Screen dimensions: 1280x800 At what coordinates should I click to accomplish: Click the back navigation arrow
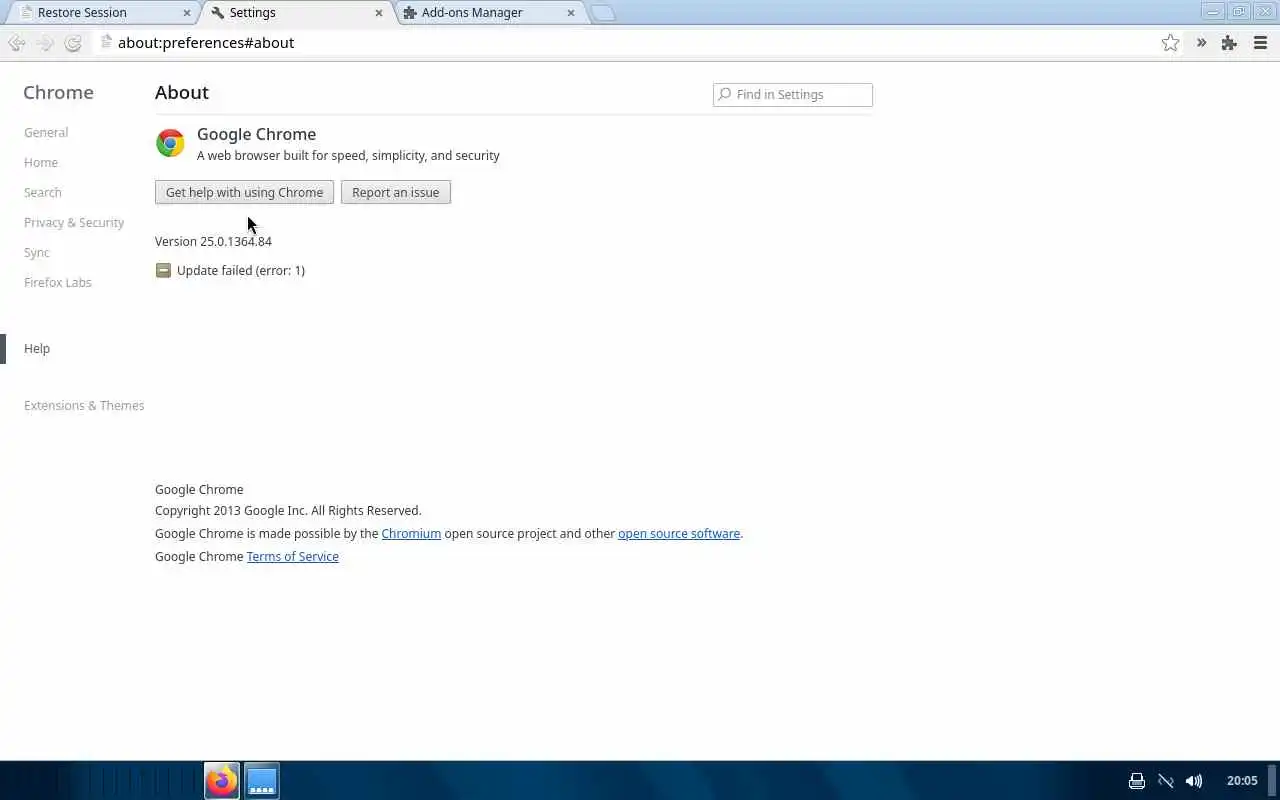(16, 43)
